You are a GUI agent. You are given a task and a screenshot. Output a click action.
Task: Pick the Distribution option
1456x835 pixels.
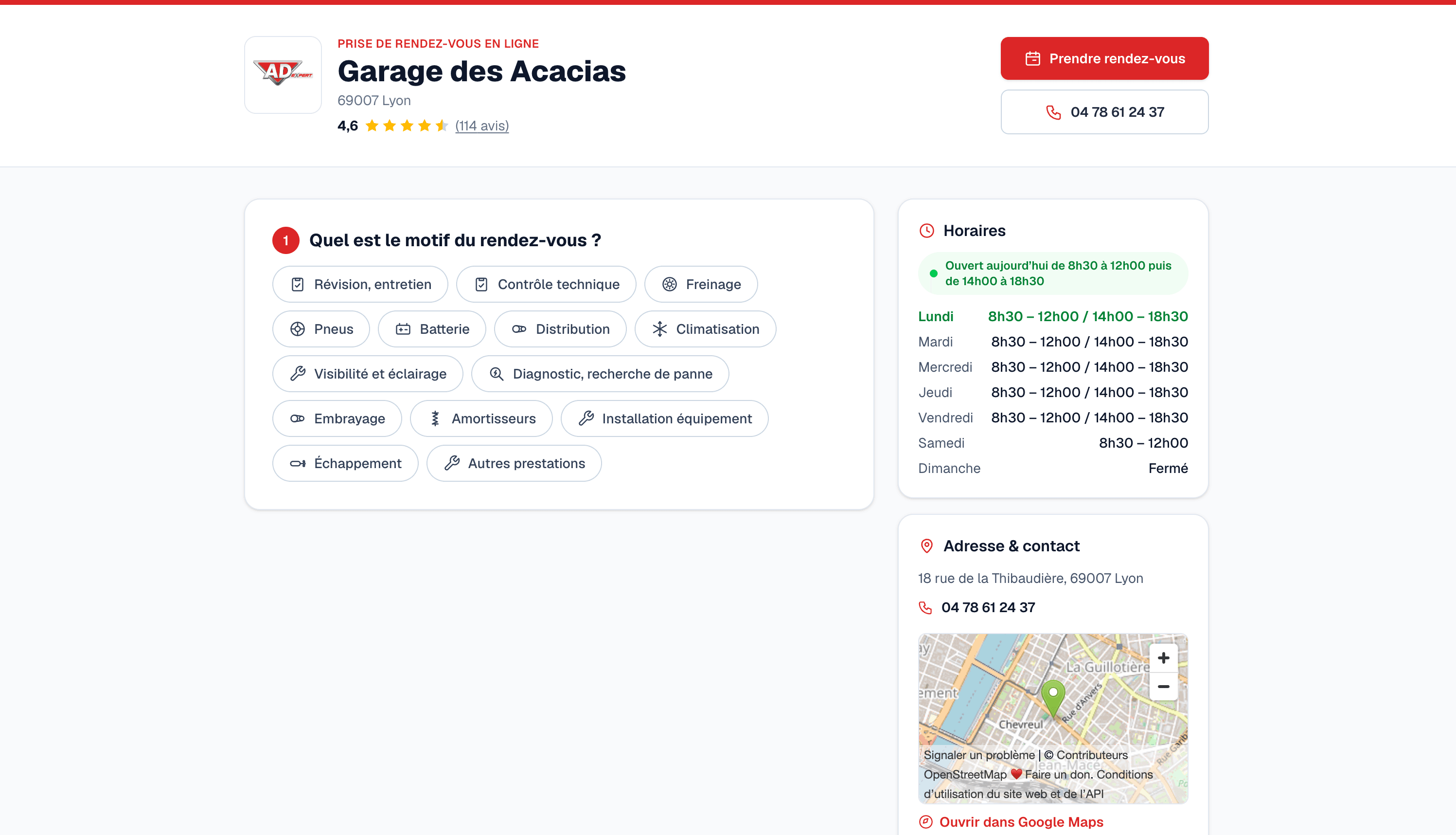(x=560, y=329)
